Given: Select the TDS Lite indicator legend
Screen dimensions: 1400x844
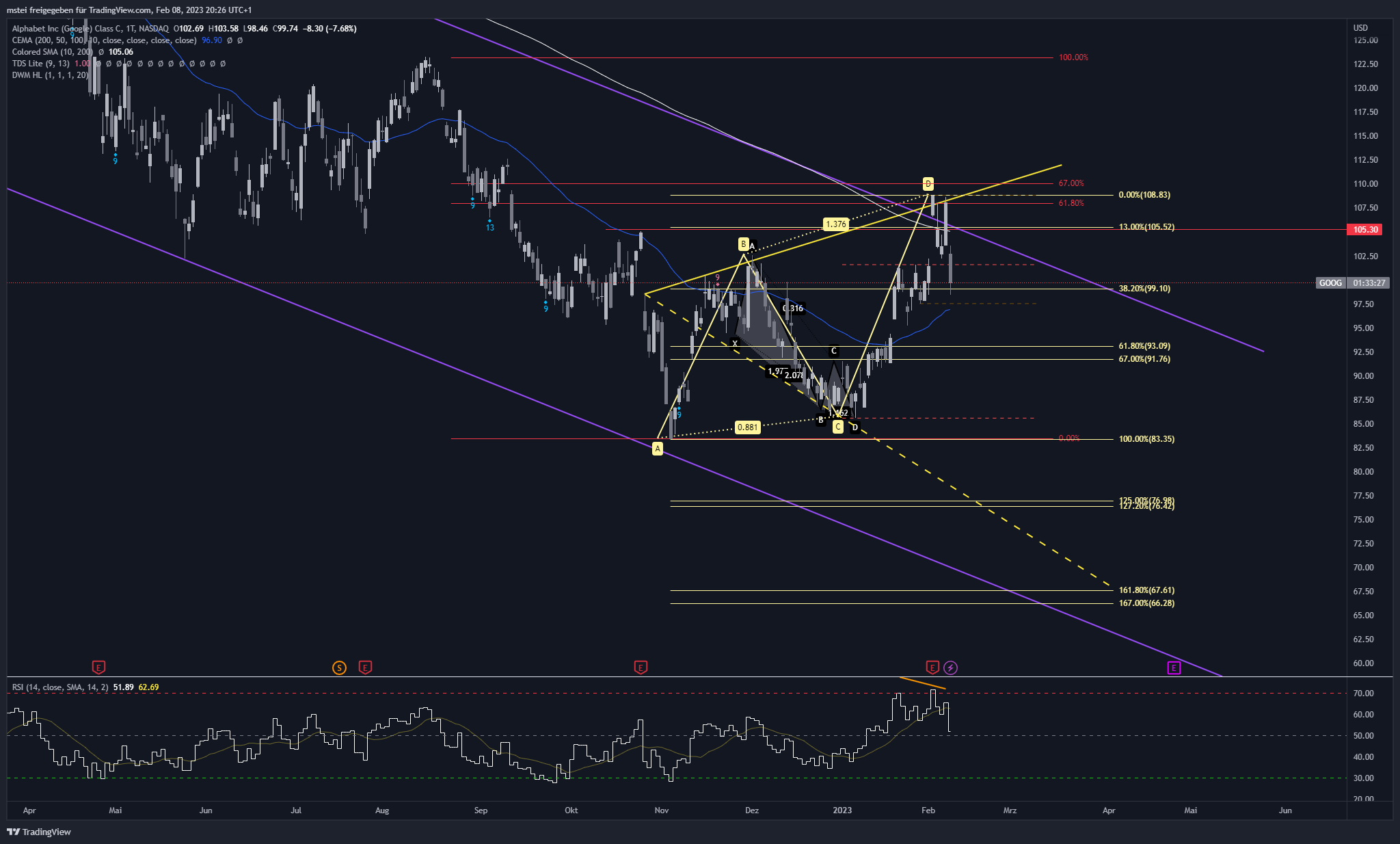Looking at the screenshot, I should click(x=40, y=64).
